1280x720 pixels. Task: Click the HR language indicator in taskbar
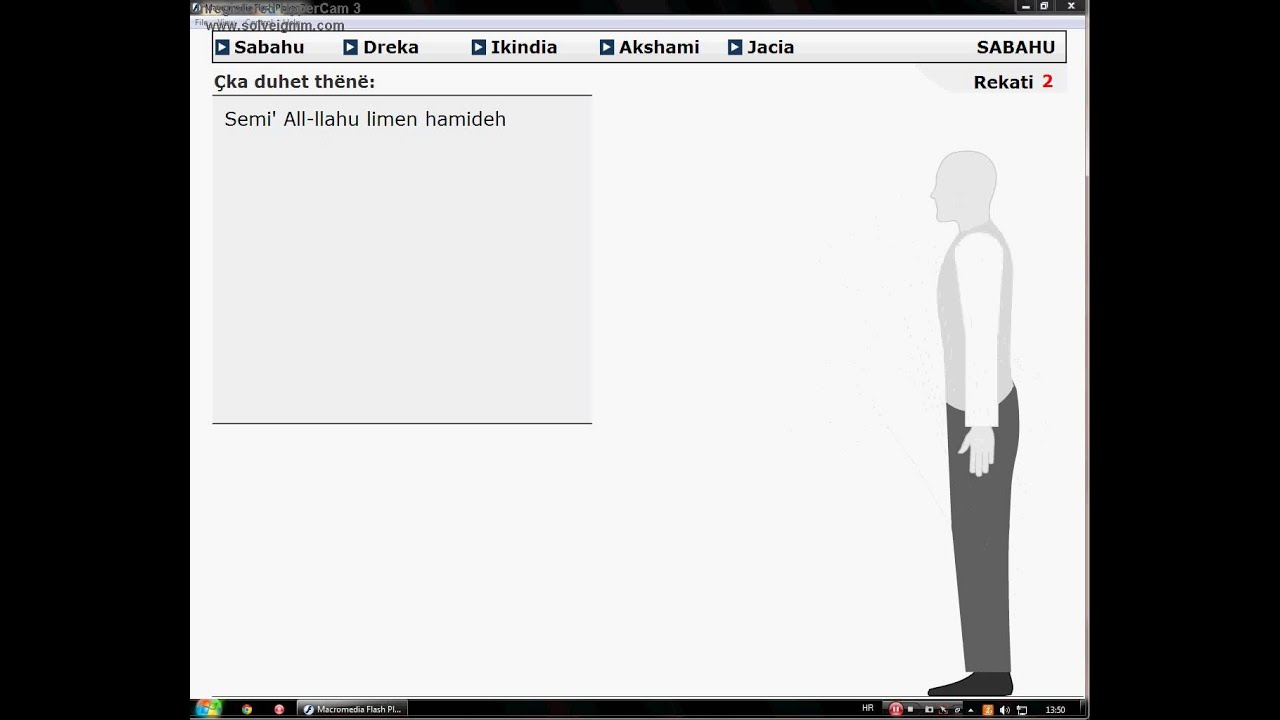pos(867,709)
